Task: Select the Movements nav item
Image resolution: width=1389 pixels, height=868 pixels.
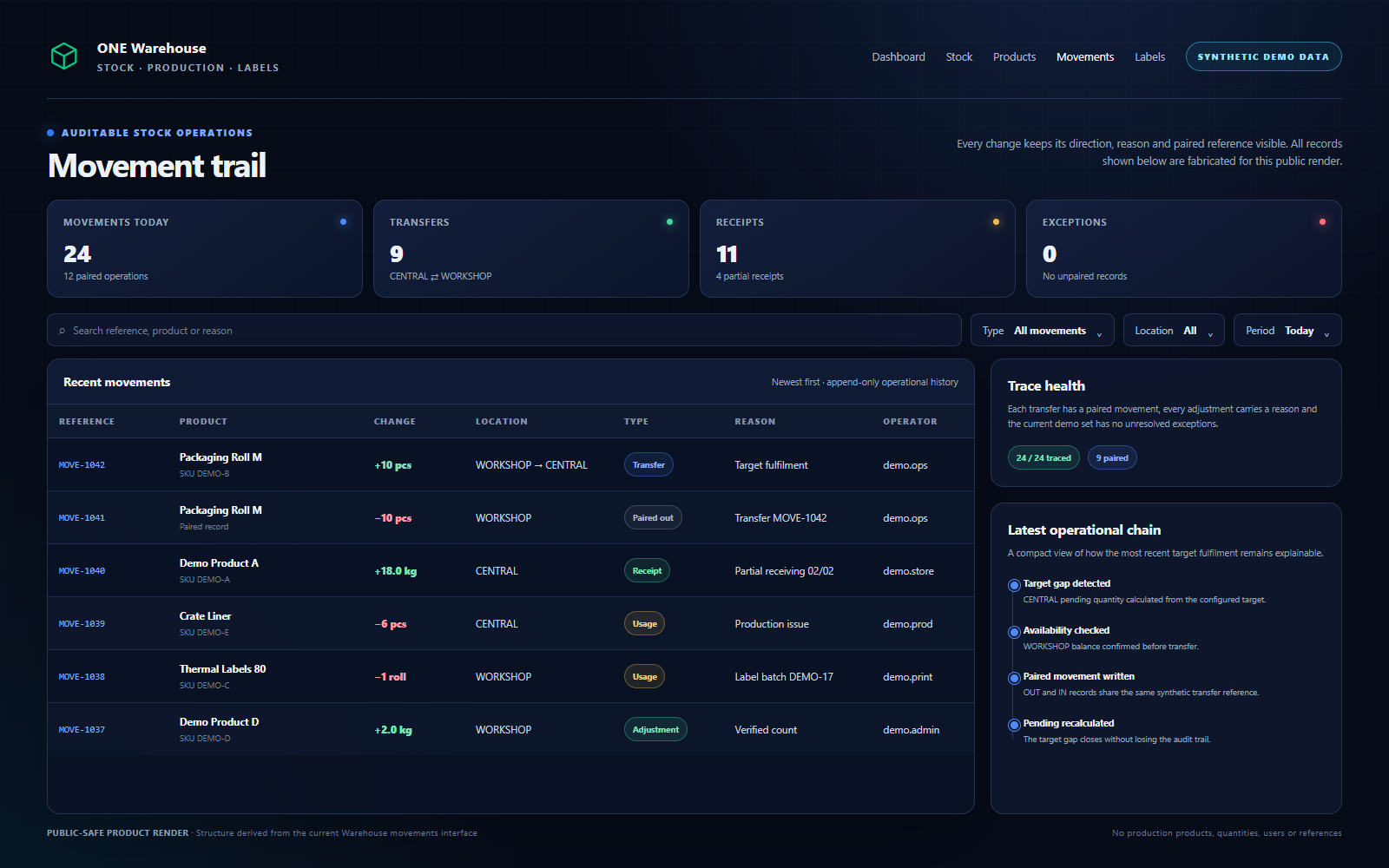Action: pyautogui.click(x=1085, y=56)
